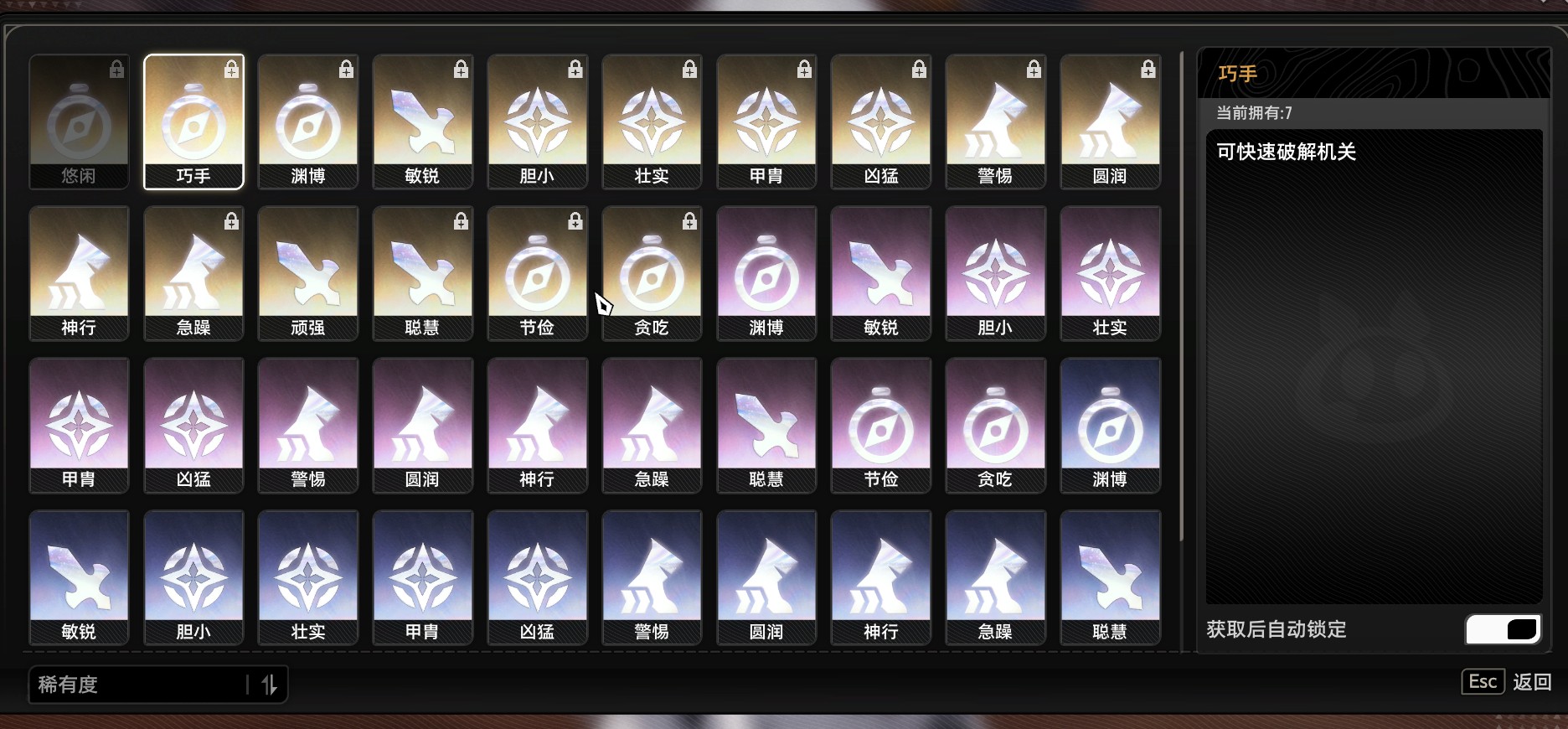Click the 返回 return label

1532,682
